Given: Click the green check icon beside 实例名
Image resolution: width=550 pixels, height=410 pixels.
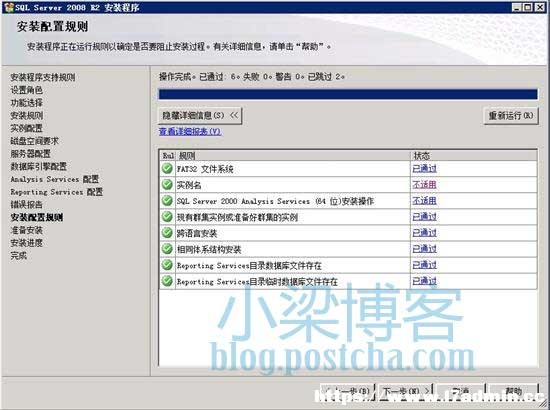Looking at the screenshot, I should (167, 184).
